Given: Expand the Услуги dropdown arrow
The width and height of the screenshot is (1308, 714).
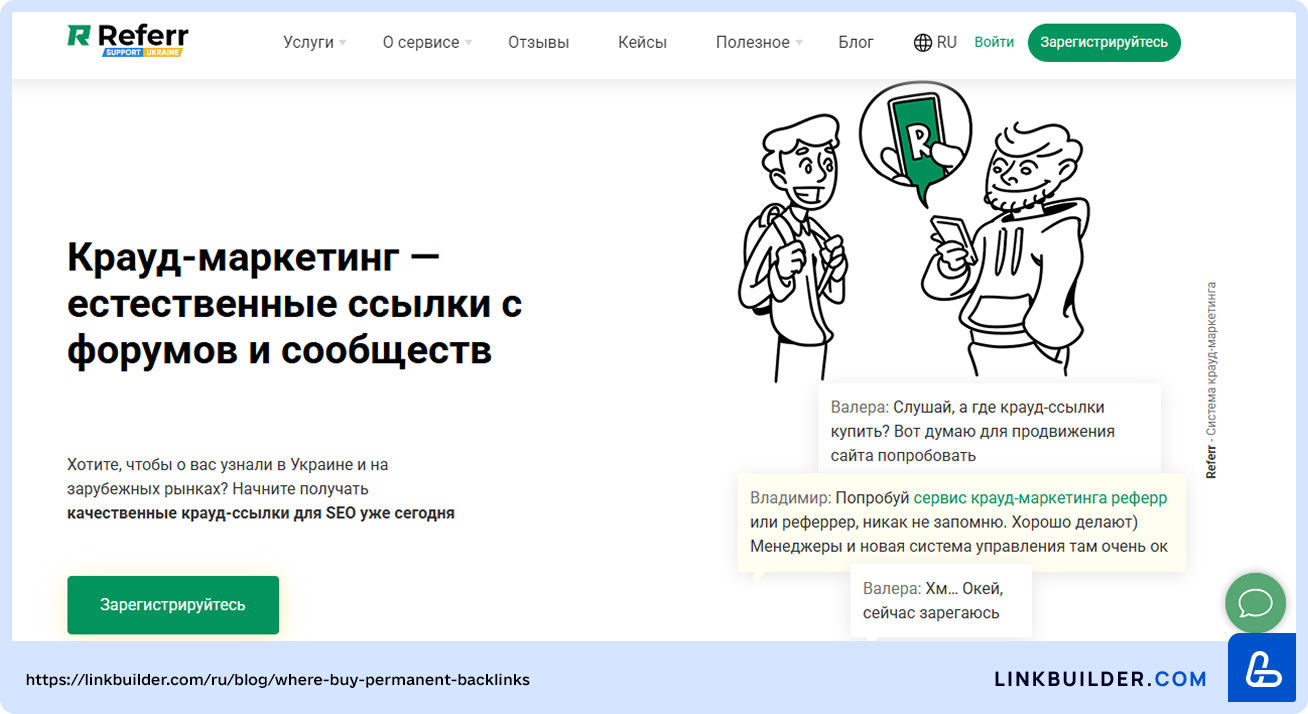Looking at the screenshot, I should coord(343,43).
